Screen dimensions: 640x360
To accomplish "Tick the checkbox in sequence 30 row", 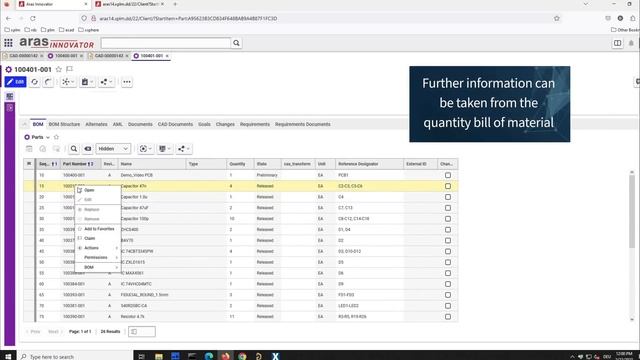I will point(448,219).
